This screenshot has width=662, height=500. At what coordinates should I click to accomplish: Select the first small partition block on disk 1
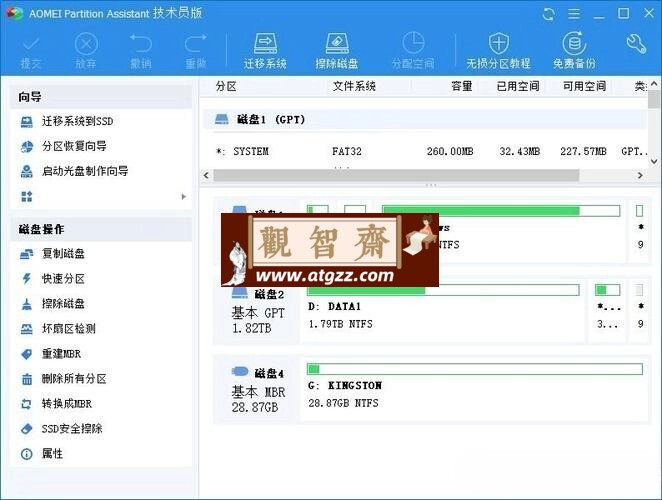click(317, 210)
